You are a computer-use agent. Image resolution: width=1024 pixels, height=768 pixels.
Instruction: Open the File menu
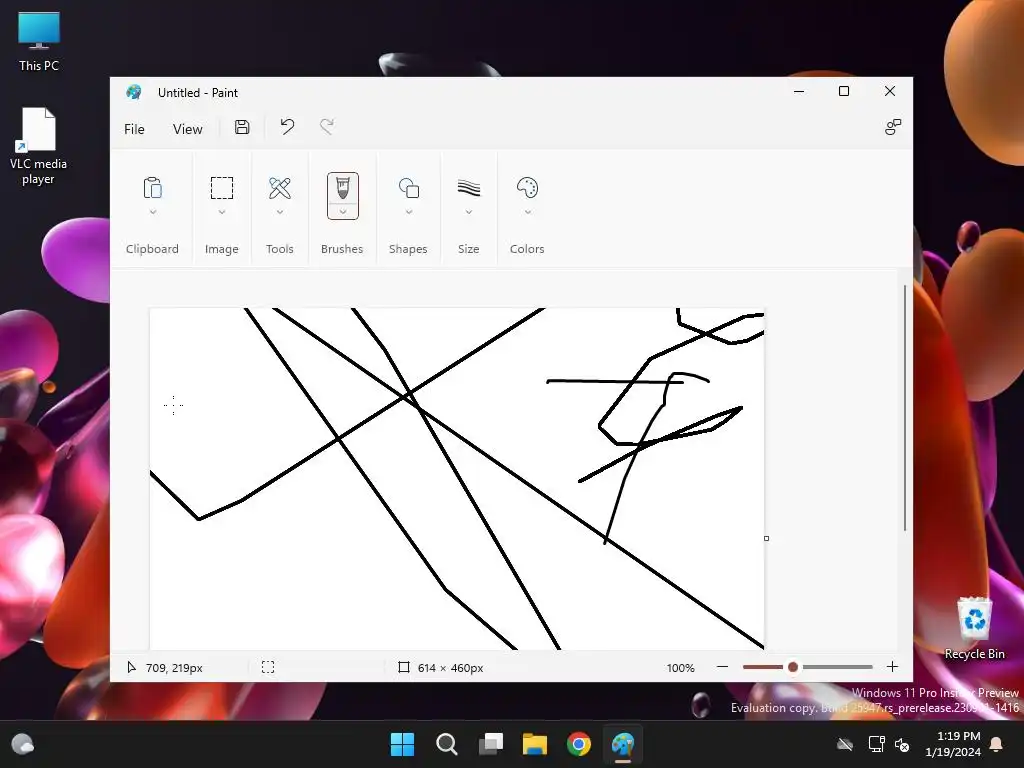tap(134, 129)
